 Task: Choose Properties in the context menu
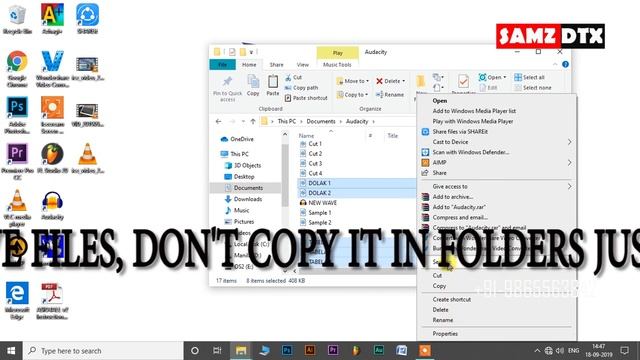(445, 334)
